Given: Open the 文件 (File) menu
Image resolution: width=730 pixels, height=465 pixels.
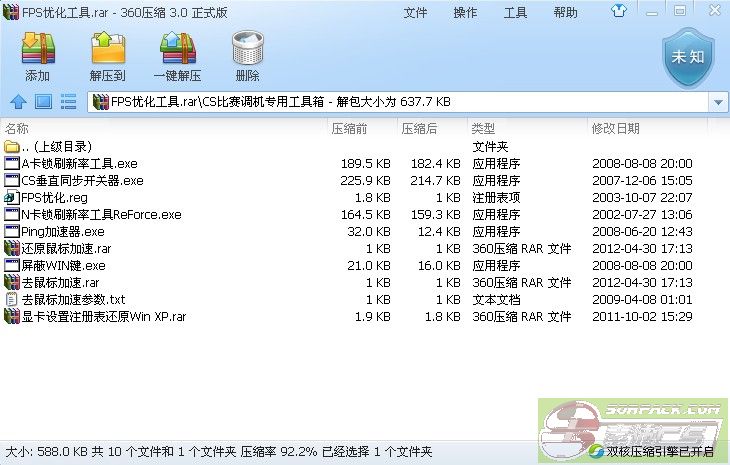Looking at the screenshot, I should tap(415, 13).
